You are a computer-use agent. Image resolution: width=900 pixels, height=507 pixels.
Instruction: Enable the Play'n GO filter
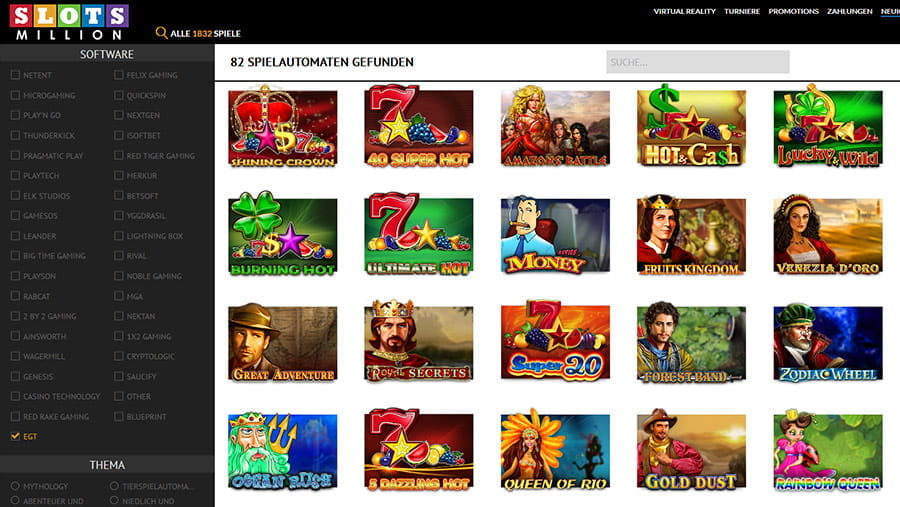15,115
